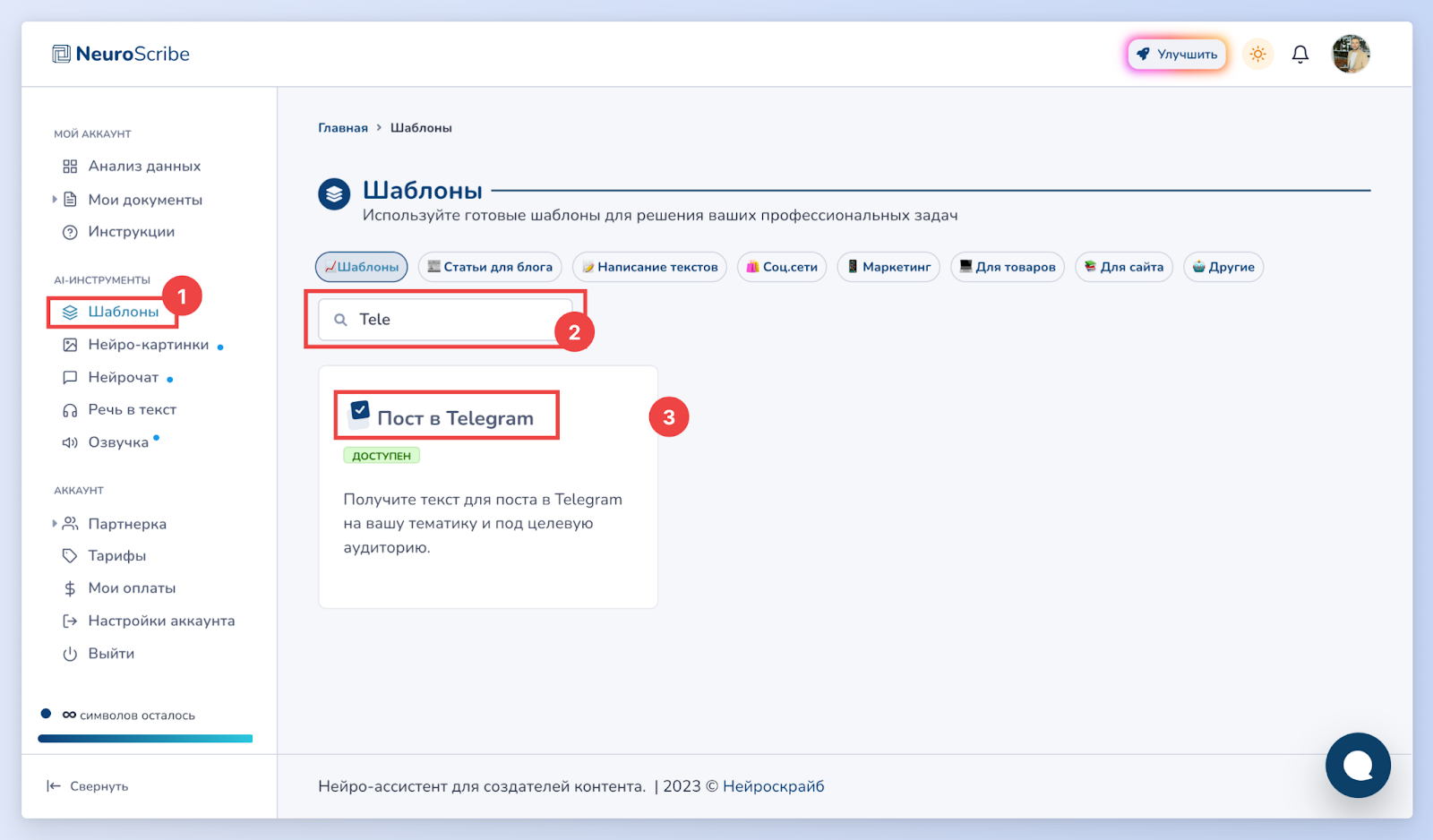The width and height of the screenshot is (1433, 840).
Task: Open Мои оплаты page
Action: tap(132, 588)
